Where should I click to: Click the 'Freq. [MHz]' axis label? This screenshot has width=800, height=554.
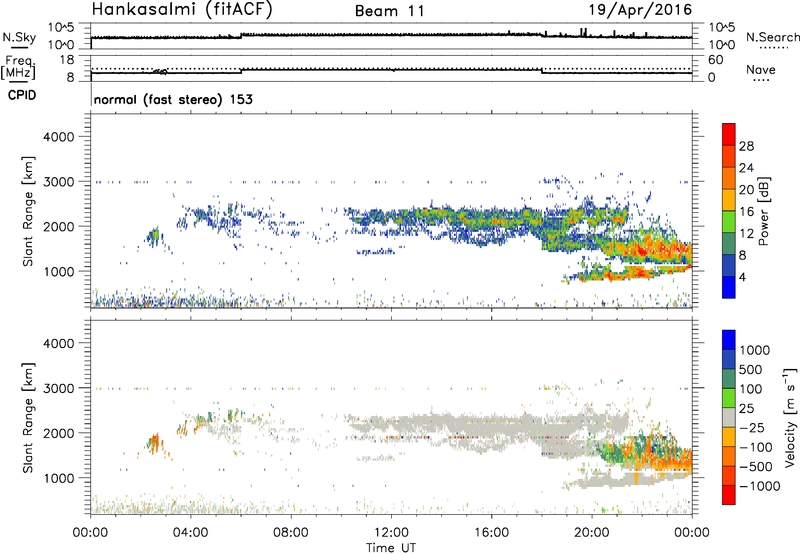(19, 68)
